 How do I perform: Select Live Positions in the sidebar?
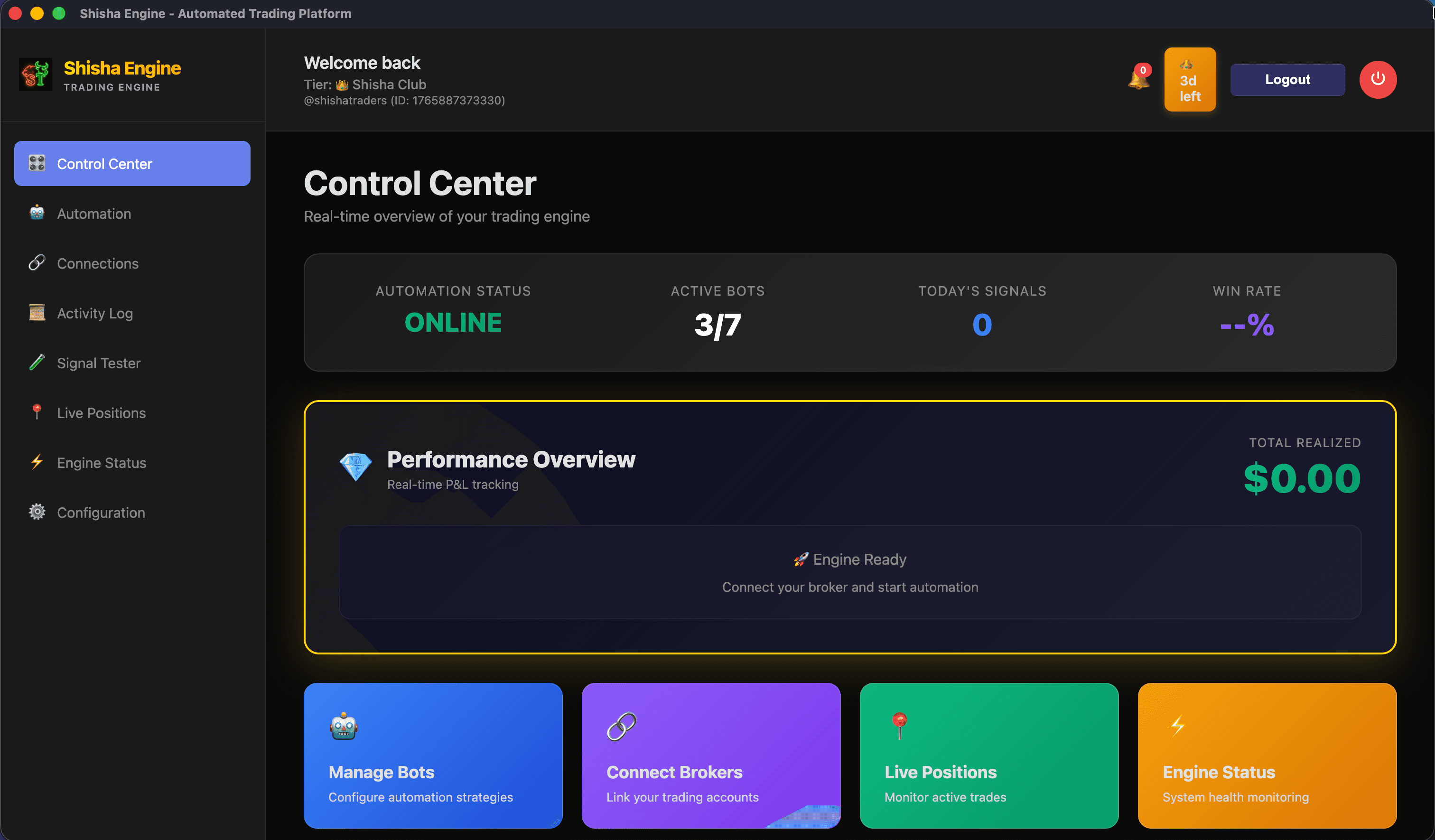[x=101, y=413]
